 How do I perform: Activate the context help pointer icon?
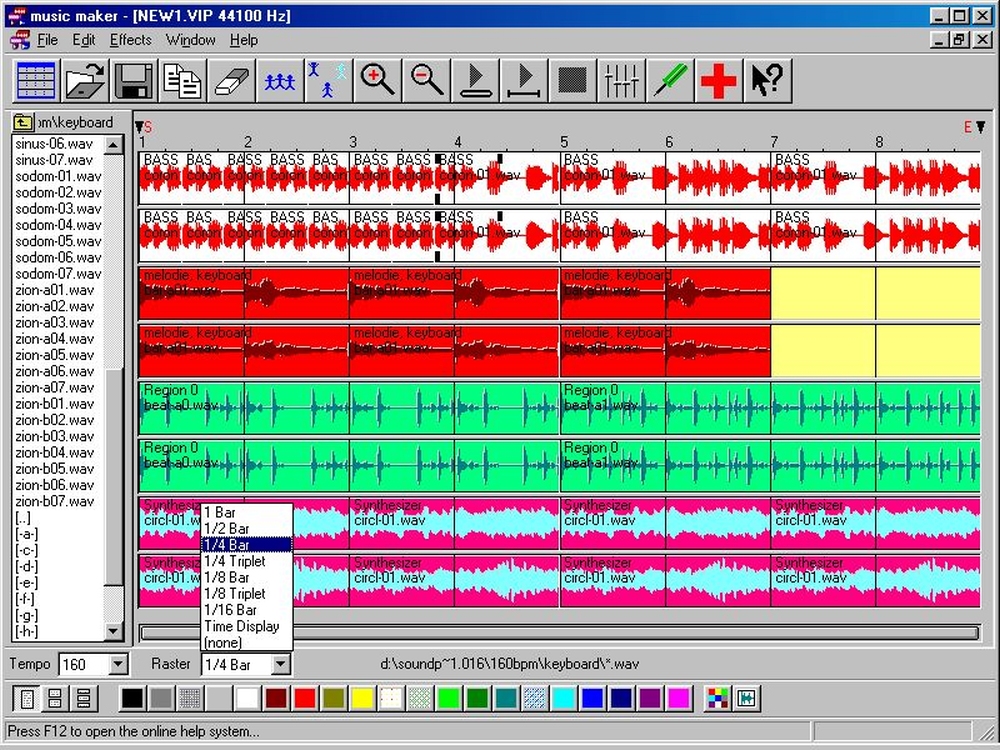click(766, 80)
